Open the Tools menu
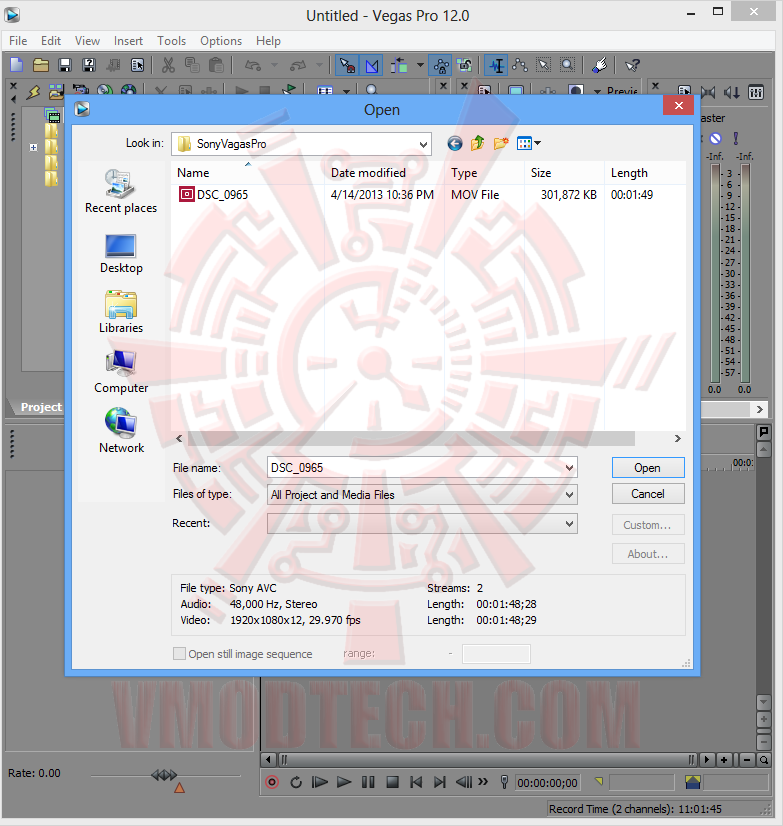The width and height of the screenshot is (783, 826). pyautogui.click(x=171, y=41)
